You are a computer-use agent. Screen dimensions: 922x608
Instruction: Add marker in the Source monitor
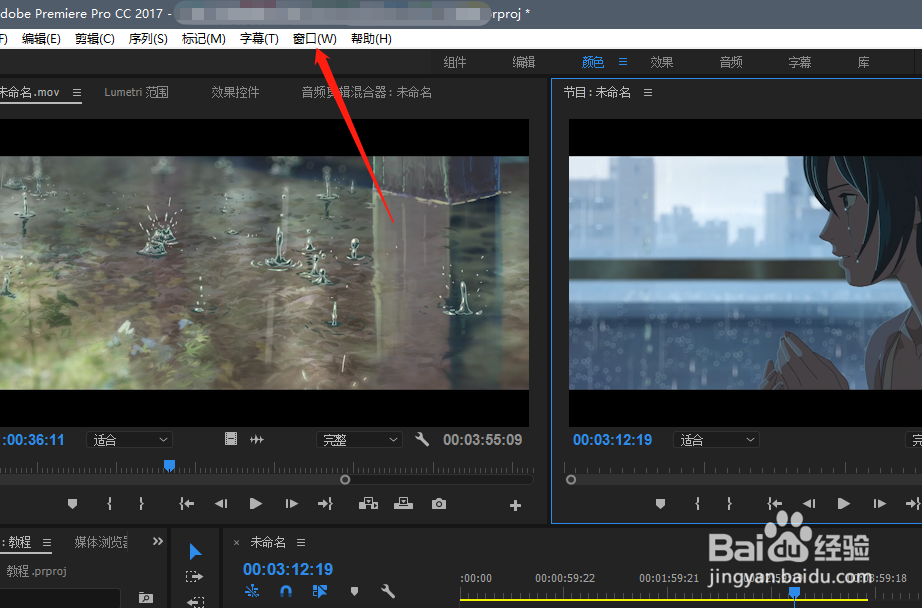(72, 504)
